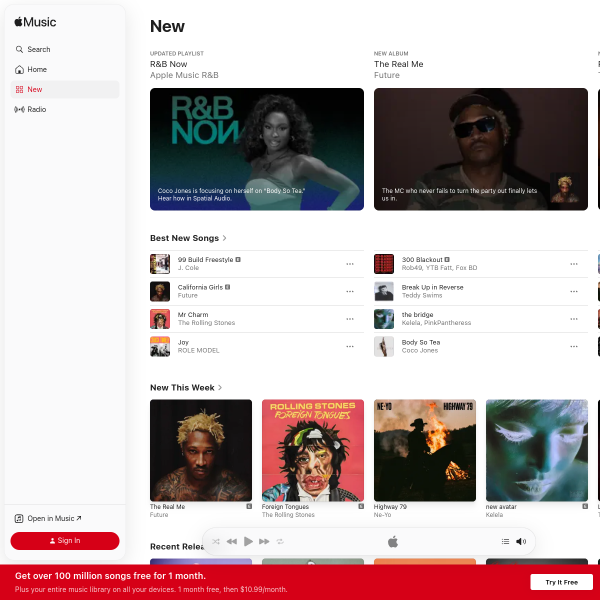
Task: Open the Search field in sidebar
Action: (x=65, y=49)
